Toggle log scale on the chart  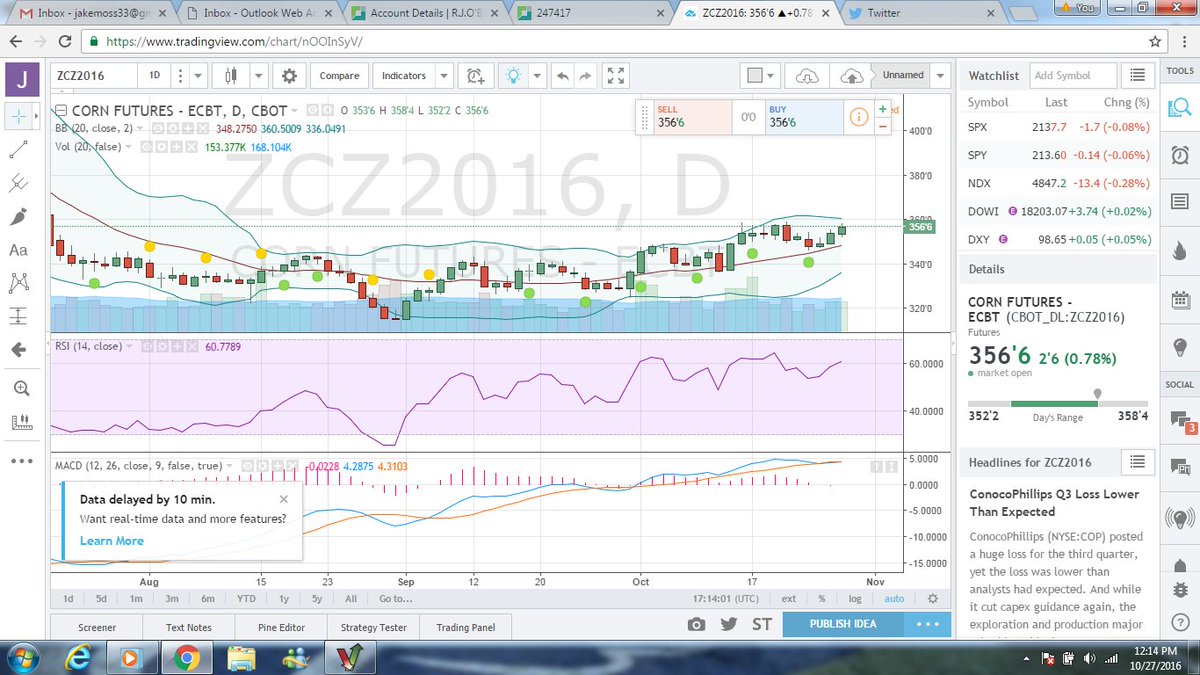click(x=855, y=599)
